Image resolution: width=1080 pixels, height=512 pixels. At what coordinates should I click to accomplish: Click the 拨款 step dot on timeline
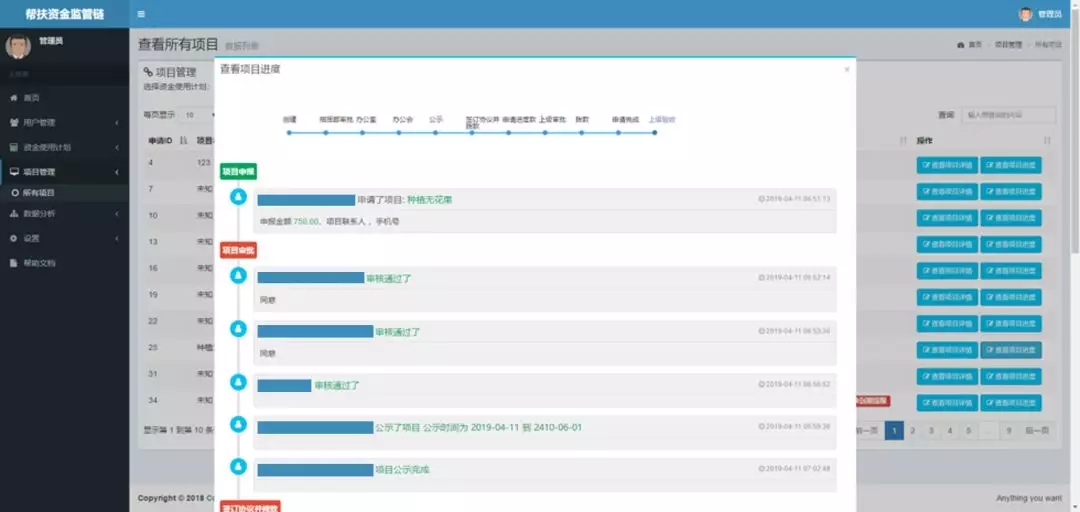[581, 132]
